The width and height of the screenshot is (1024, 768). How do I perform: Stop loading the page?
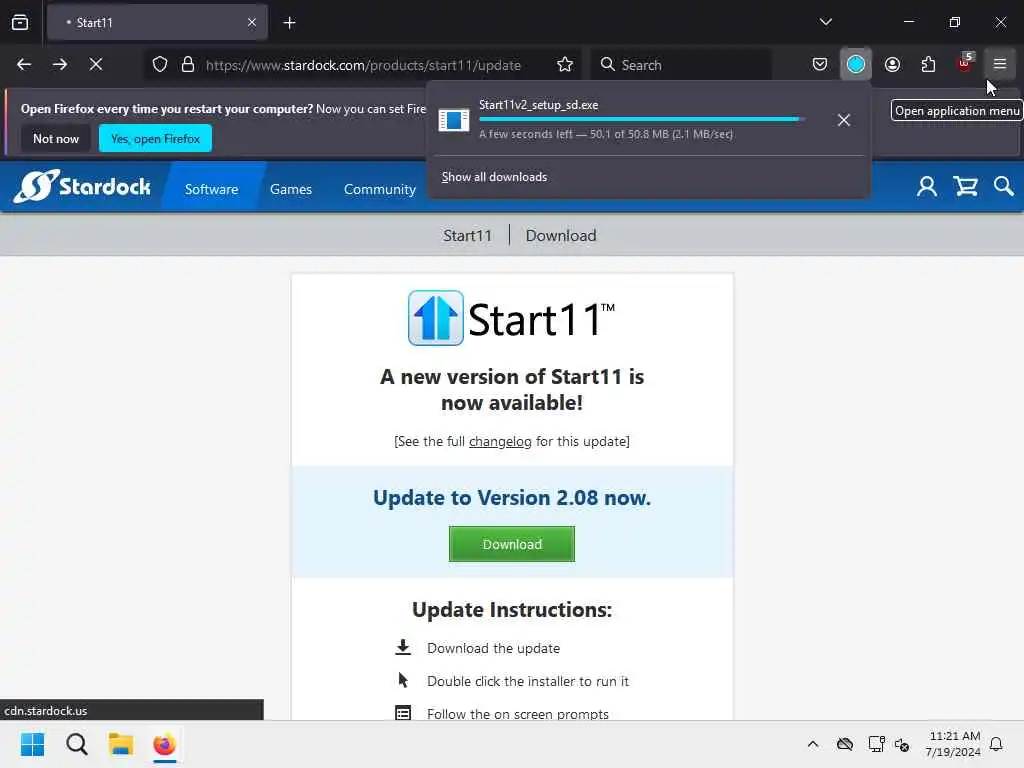96,64
